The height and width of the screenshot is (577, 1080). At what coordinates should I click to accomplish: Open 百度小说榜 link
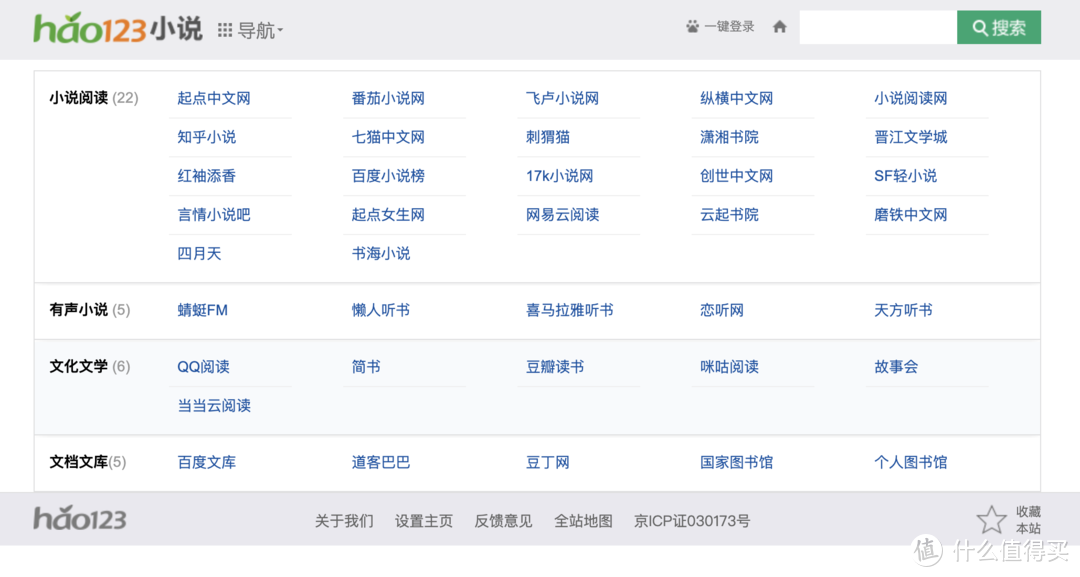pyautogui.click(x=388, y=176)
